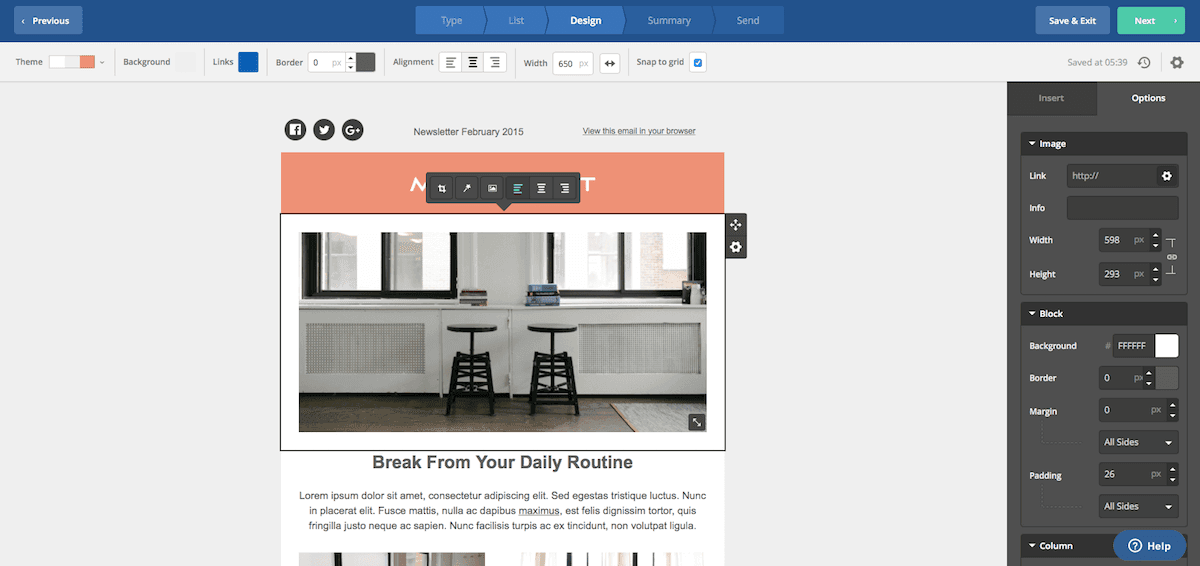Viewport: 1200px width, 566px height.
Task: Open version history clock icon
Action: [x=1144, y=62]
